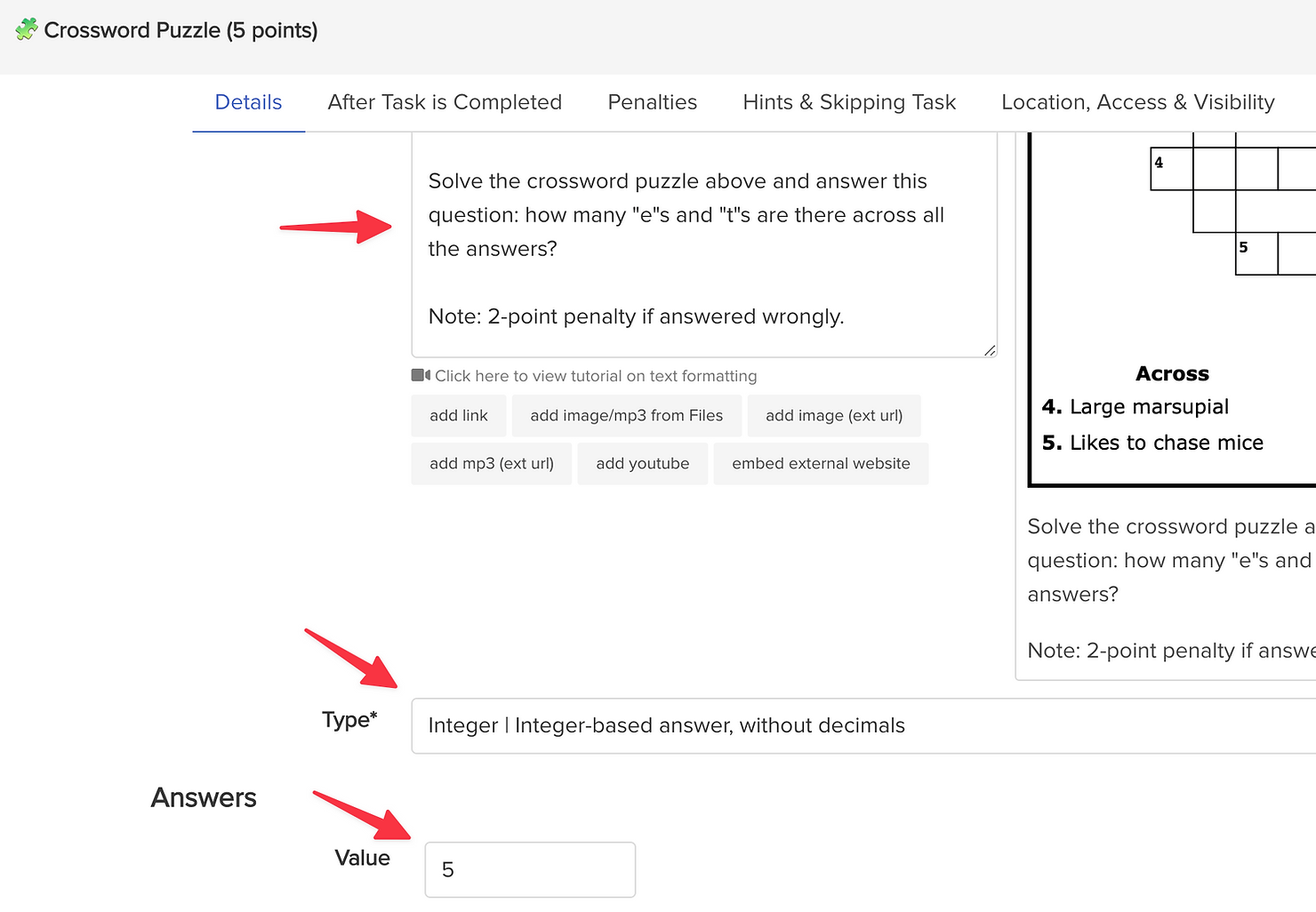This screenshot has height=912, width=1316.
Task: Open the Hints & Skipping Task tab
Action: (848, 102)
